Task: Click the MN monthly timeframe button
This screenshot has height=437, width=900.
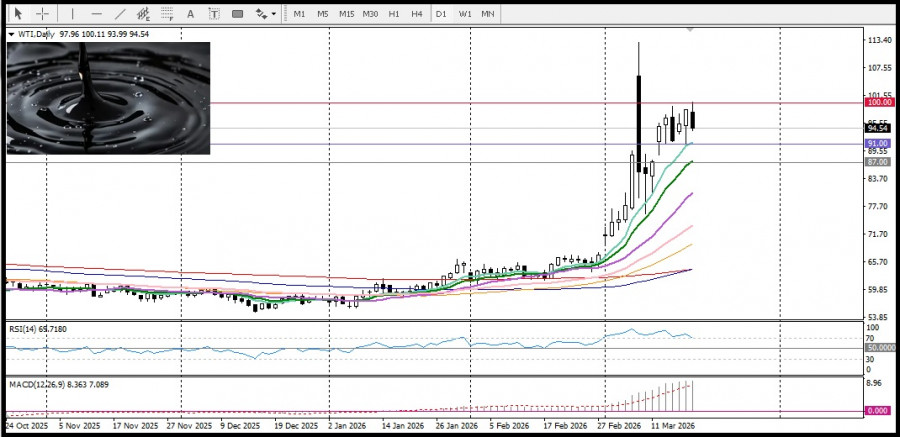Action: coord(487,14)
